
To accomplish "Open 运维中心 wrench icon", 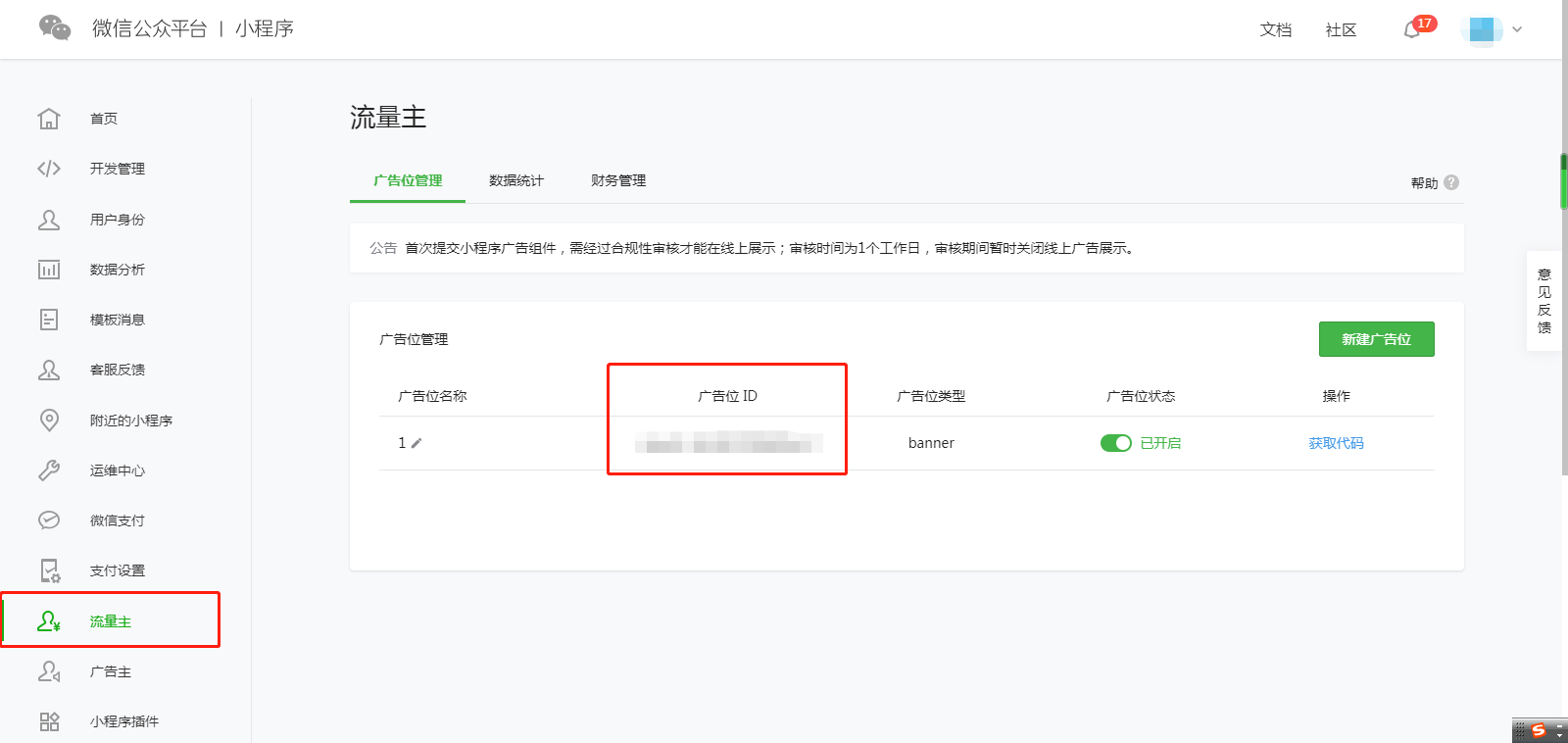I will pyautogui.click(x=49, y=471).
